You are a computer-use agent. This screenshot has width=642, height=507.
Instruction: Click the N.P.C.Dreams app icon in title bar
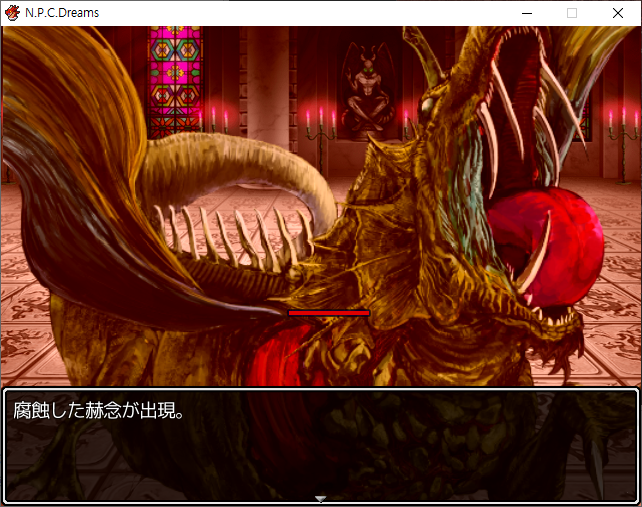(12, 13)
